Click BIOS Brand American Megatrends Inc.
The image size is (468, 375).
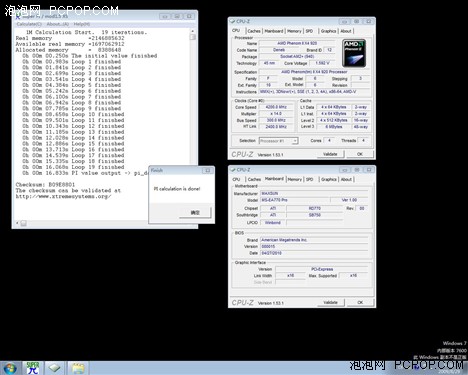314,240
